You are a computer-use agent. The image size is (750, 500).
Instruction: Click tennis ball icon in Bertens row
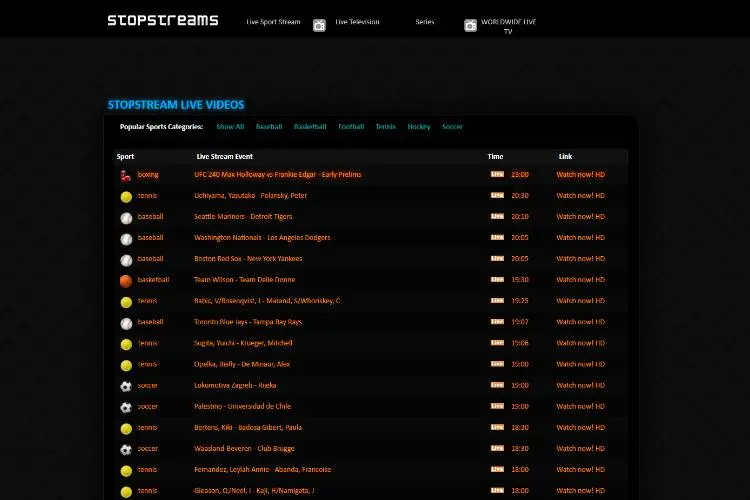click(126, 429)
